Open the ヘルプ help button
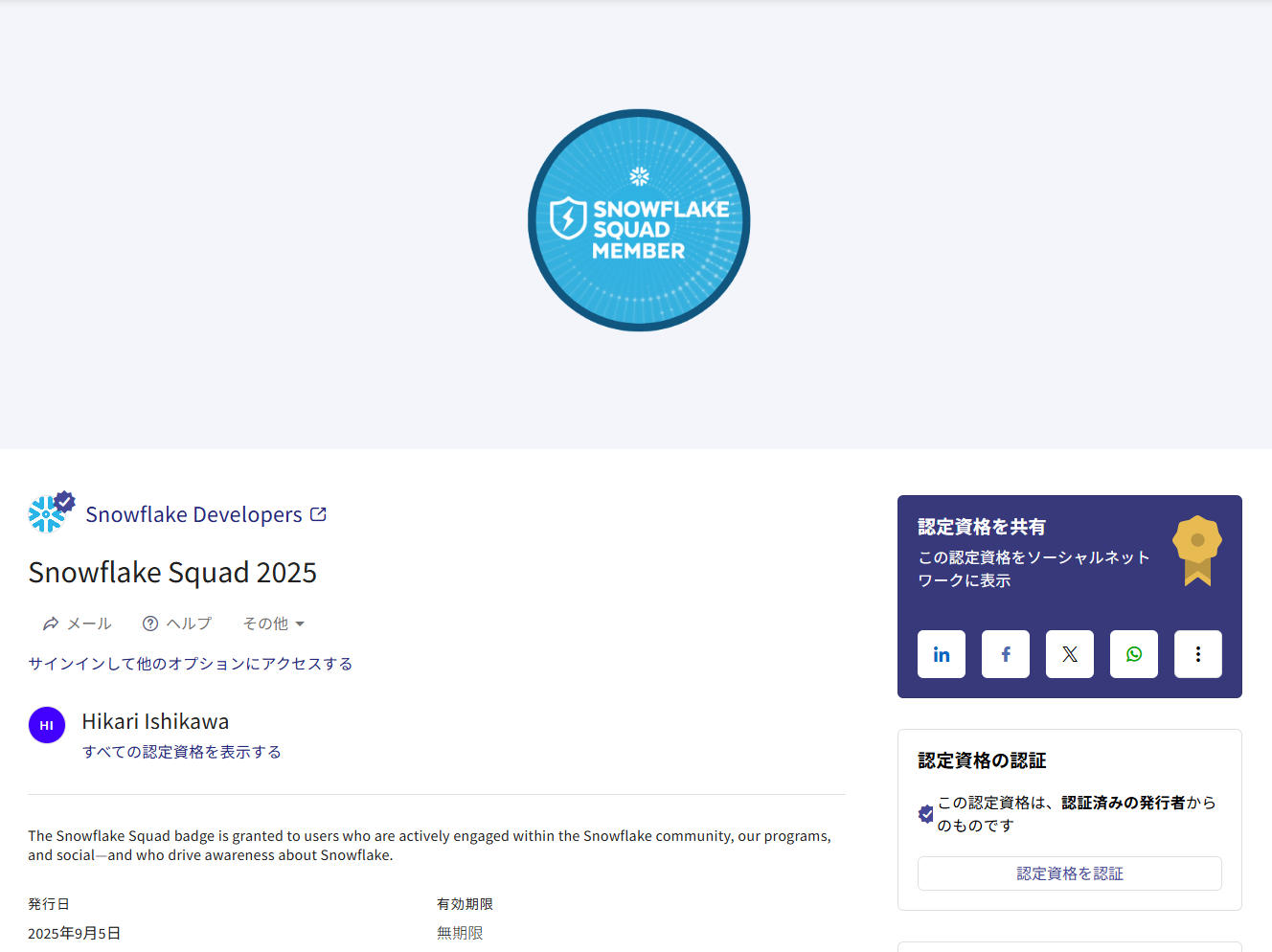The height and width of the screenshot is (952, 1272). click(x=177, y=623)
